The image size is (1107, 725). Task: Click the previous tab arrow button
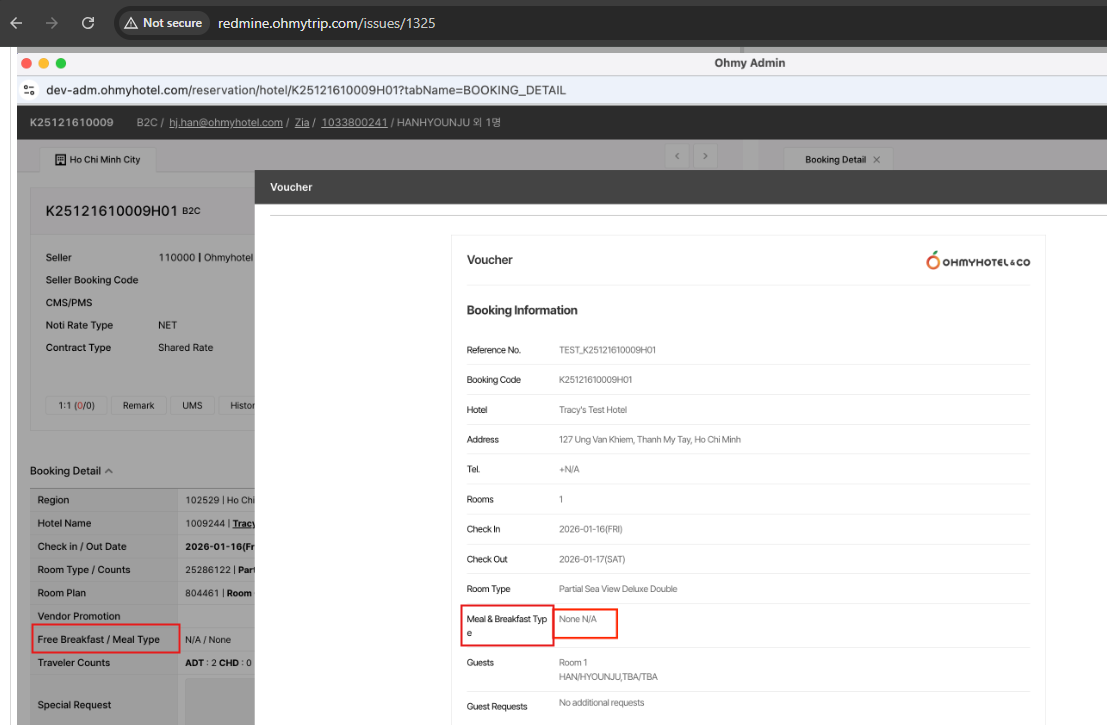click(x=678, y=156)
